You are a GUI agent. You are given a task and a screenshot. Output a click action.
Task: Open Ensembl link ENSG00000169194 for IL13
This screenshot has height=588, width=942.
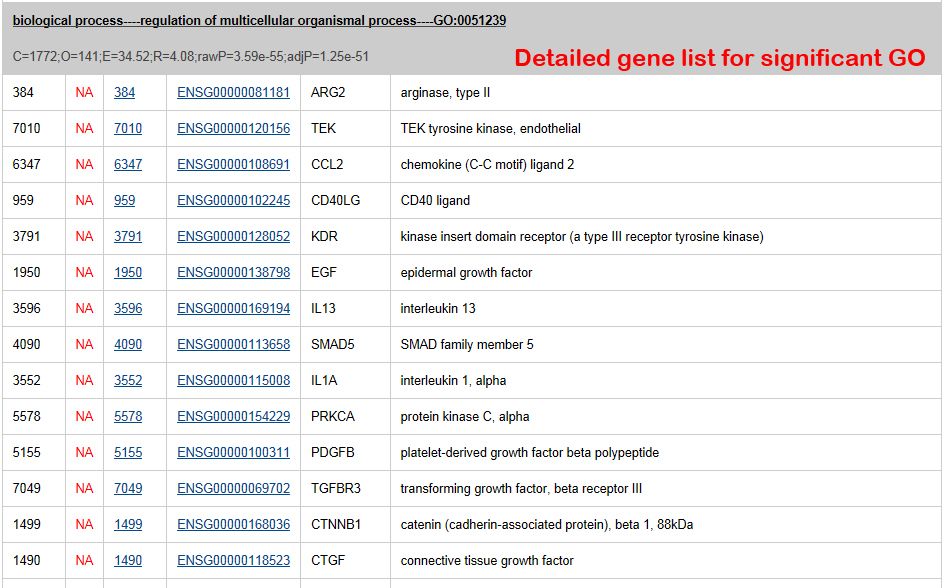coord(233,309)
